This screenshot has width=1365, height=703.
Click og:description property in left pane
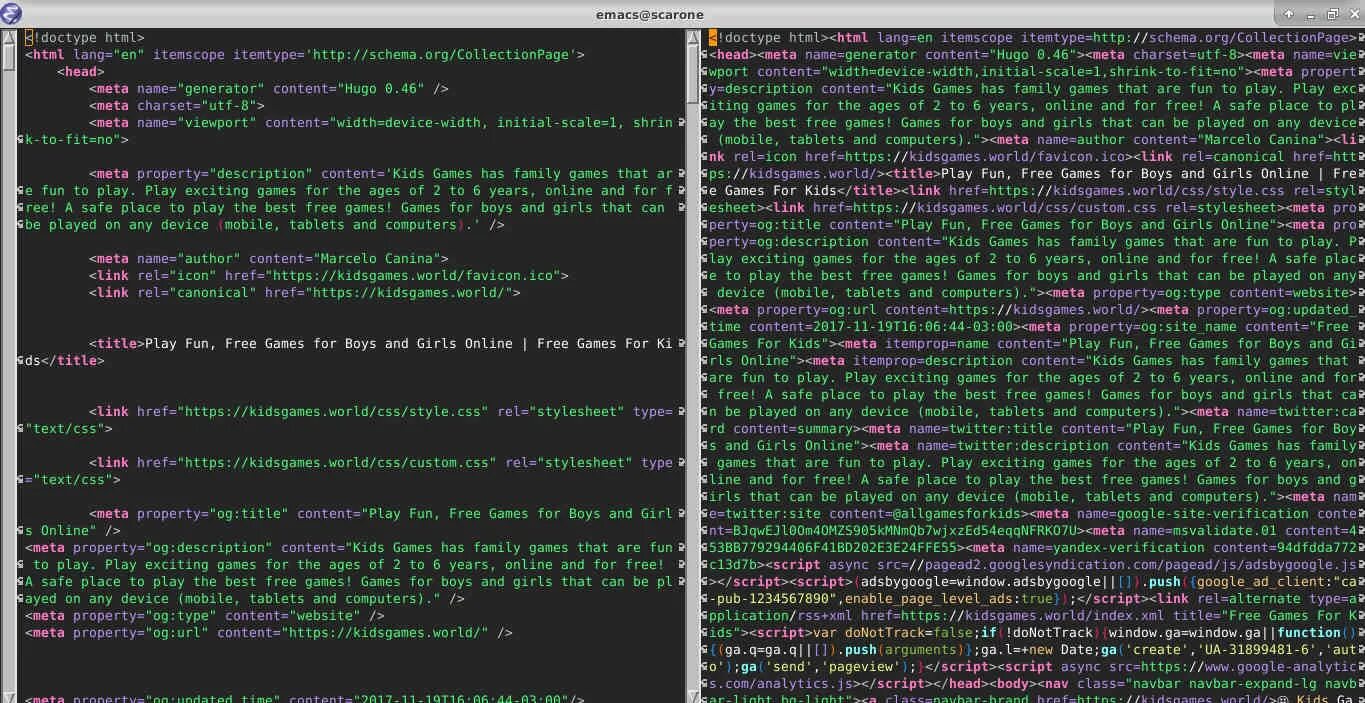click(x=173, y=548)
